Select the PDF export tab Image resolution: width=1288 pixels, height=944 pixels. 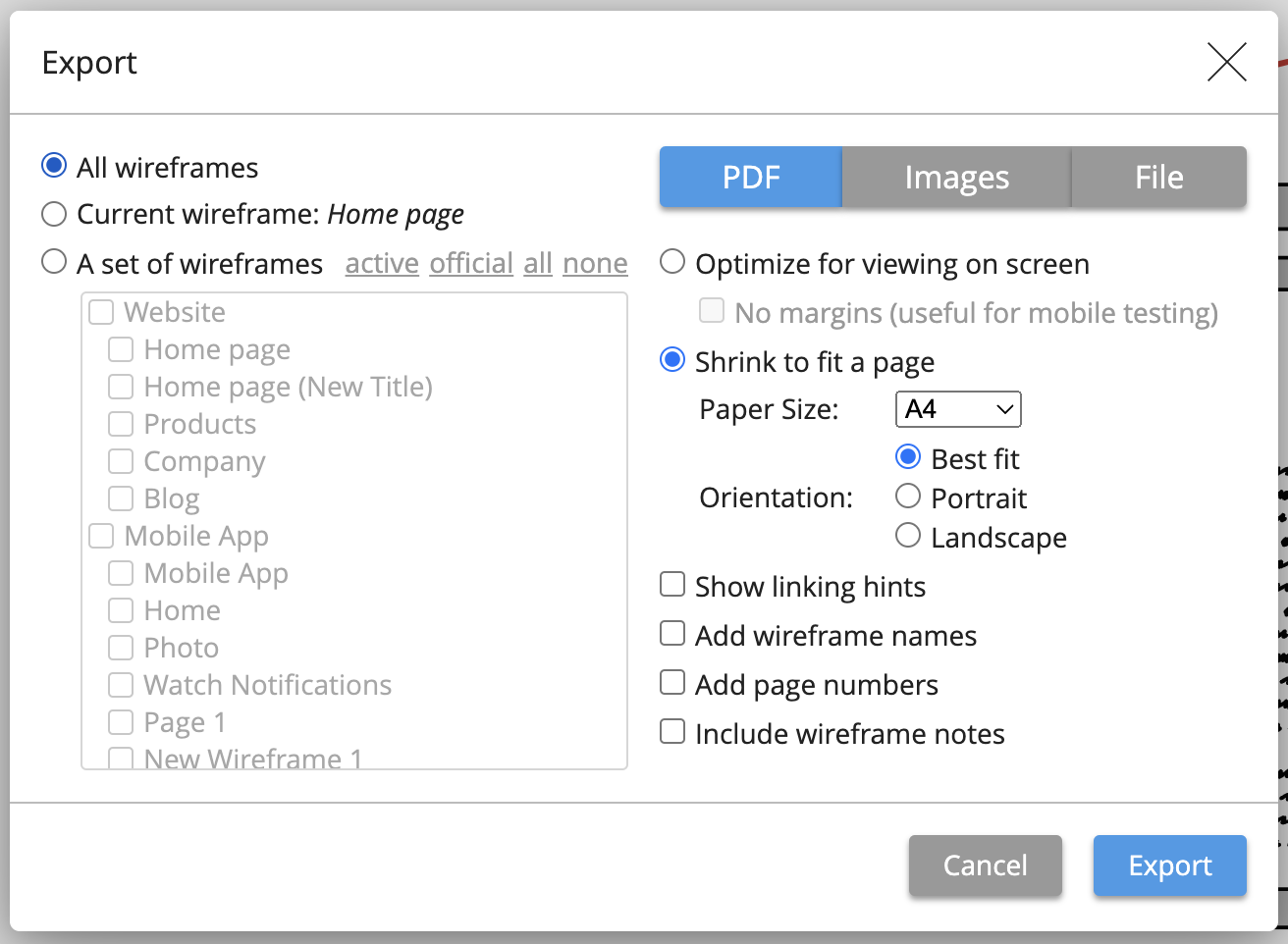tap(751, 178)
